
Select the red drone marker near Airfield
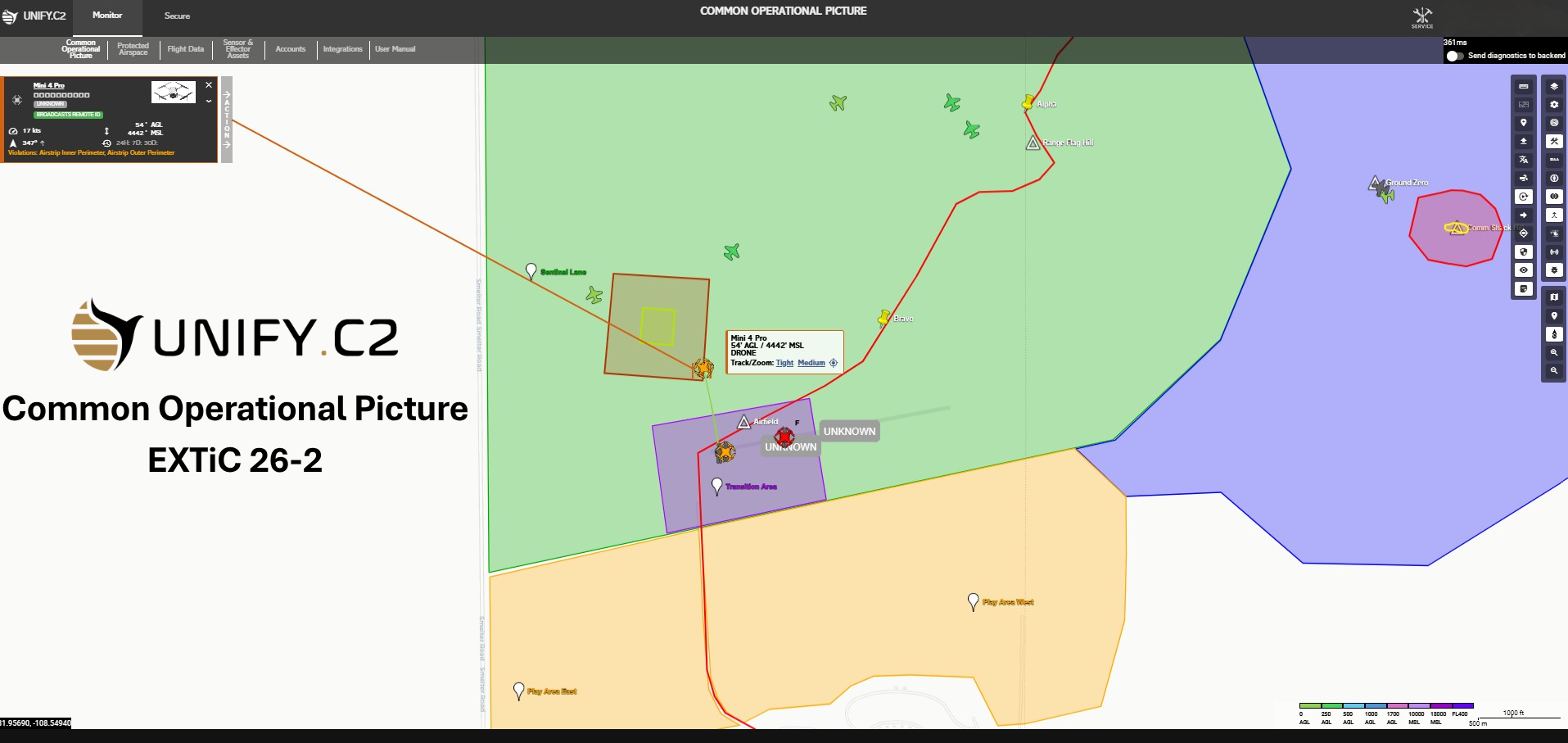(784, 437)
